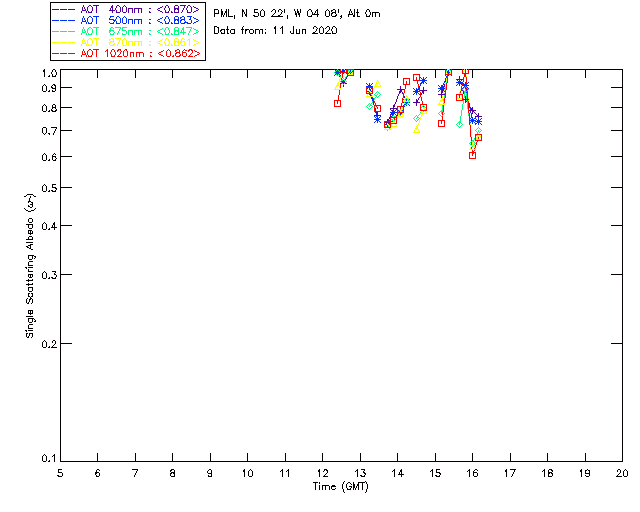Screen dimensions: 640x512
Task: Click the lowest red square marker near 16 GMT
Action: (x=472, y=155)
